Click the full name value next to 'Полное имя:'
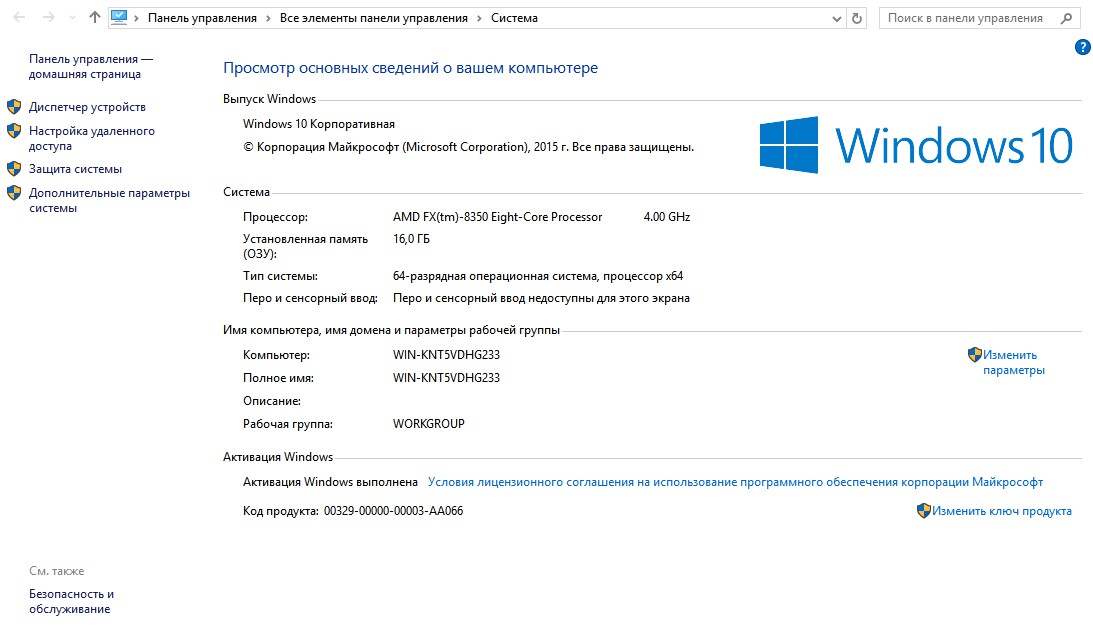The height and width of the screenshot is (636, 1093). pos(446,377)
